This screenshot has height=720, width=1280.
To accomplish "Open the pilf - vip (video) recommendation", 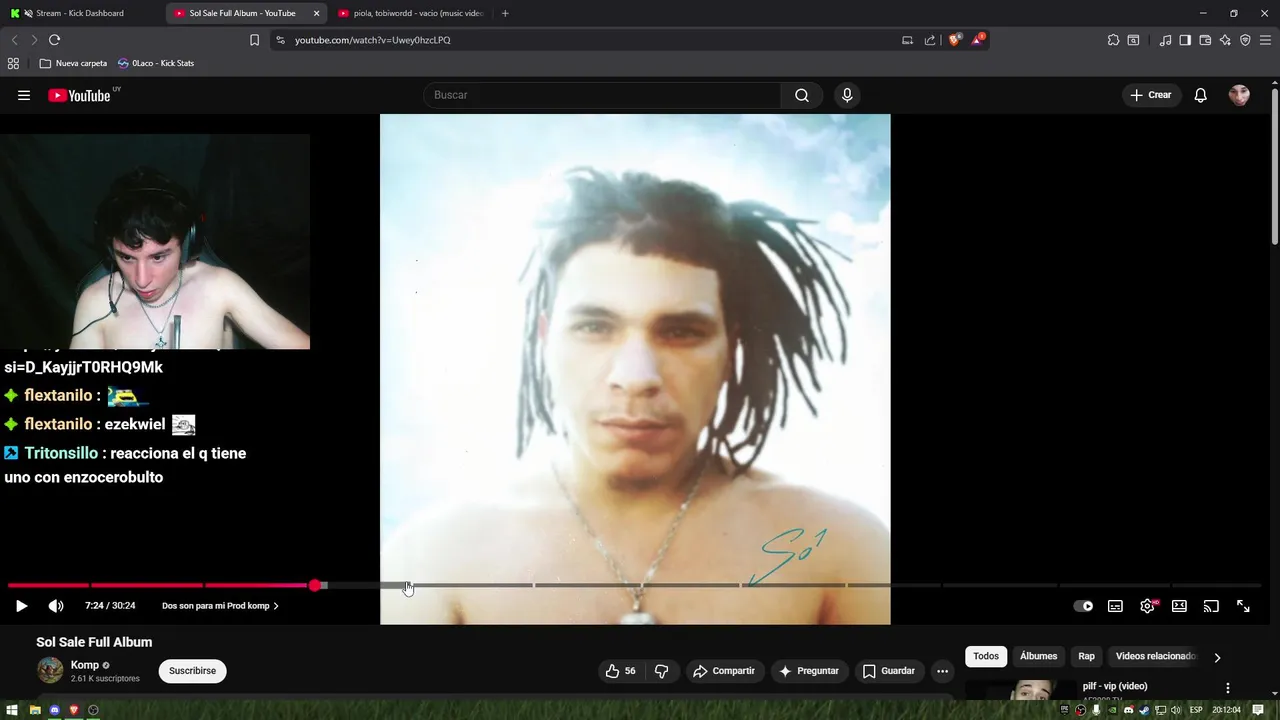I will click(x=1114, y=686).
